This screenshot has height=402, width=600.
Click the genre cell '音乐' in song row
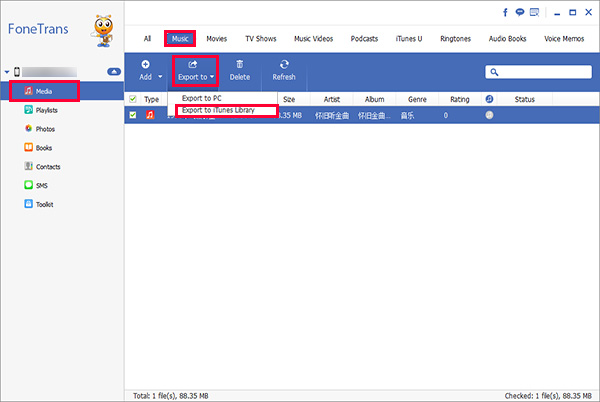coord(407,115)
